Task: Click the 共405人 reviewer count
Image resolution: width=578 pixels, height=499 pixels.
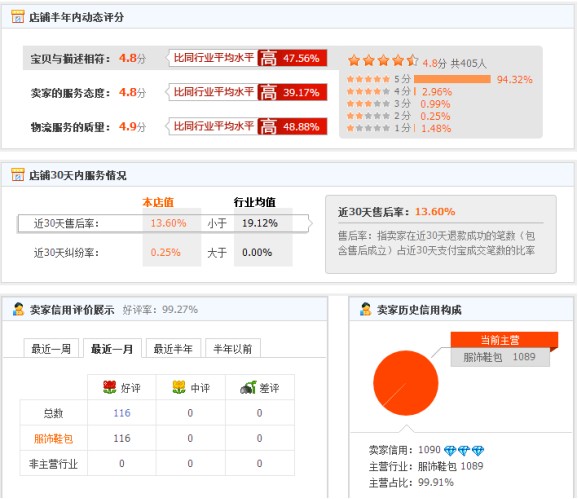Action: [x=469, y=63]
